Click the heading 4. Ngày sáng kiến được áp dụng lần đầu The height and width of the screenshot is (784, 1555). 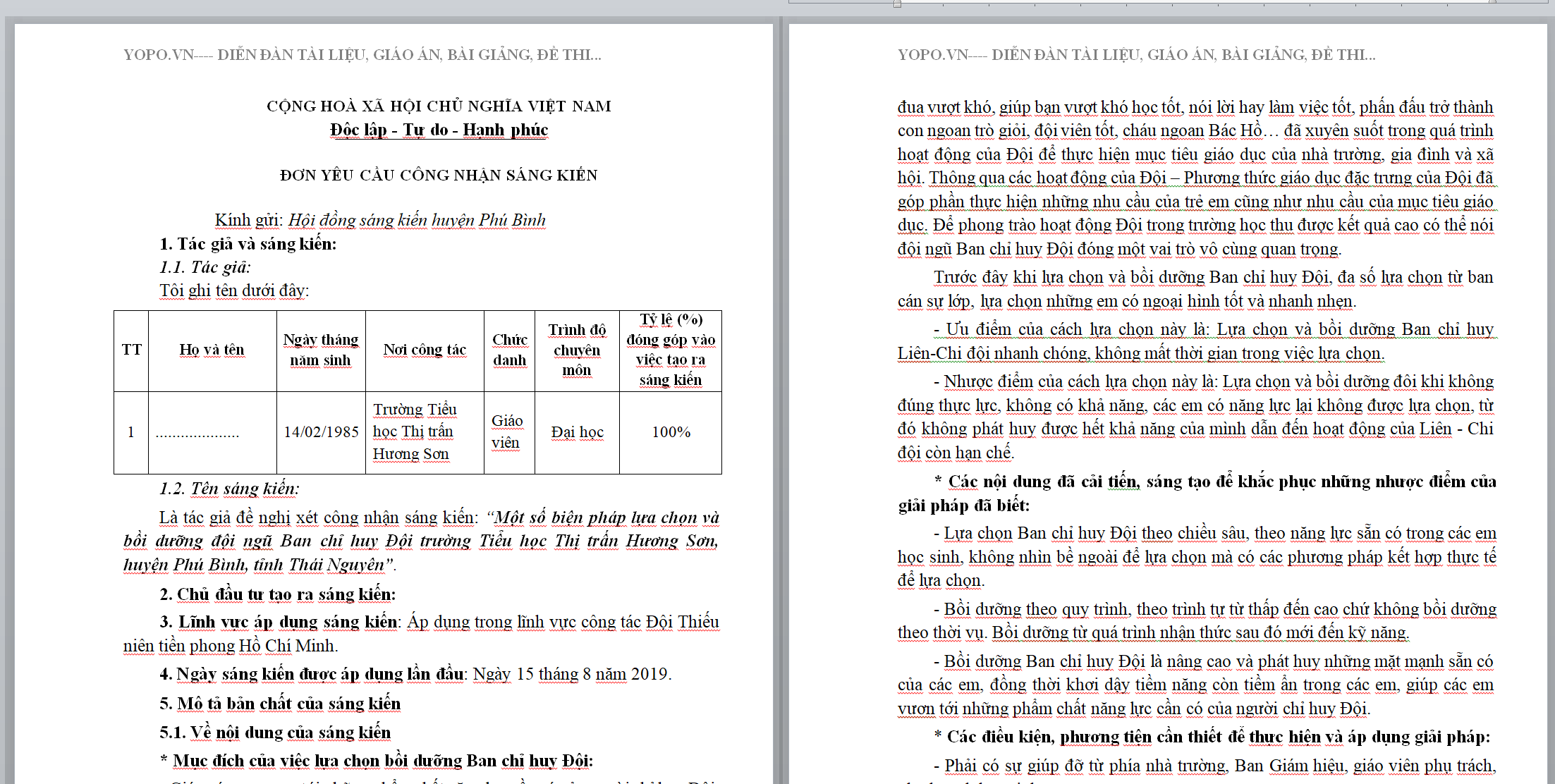point(311,674)
